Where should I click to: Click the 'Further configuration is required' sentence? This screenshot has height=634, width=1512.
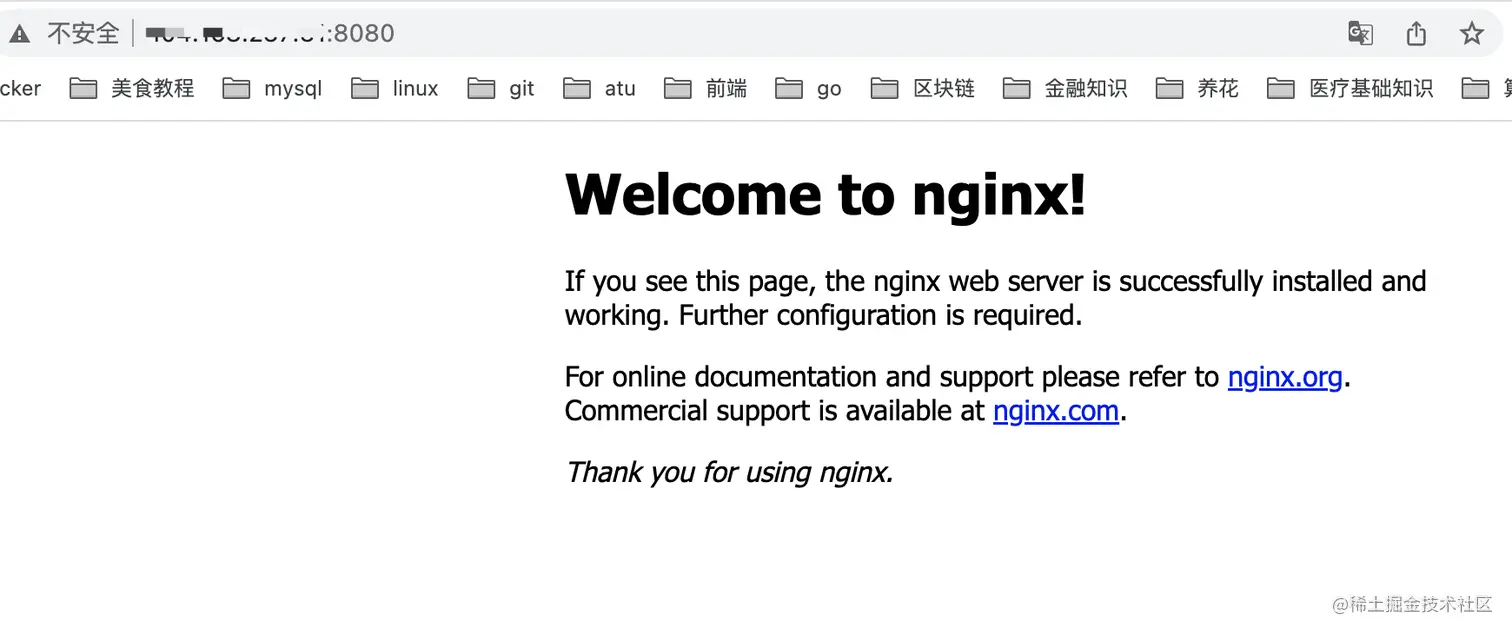881,316
